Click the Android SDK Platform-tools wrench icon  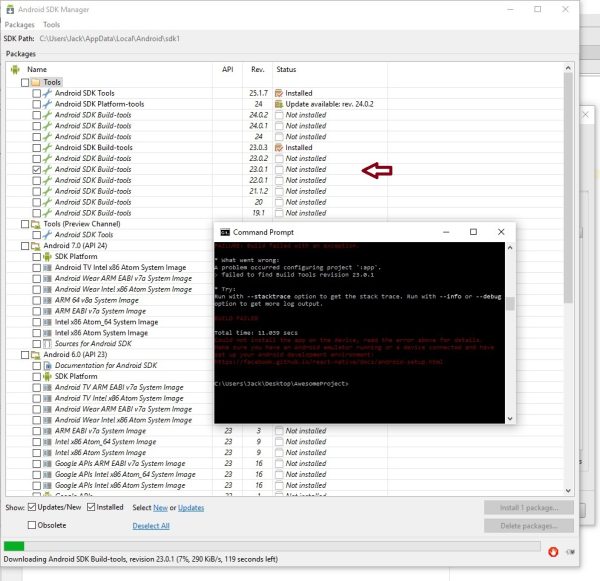click(x=47, y=104)
